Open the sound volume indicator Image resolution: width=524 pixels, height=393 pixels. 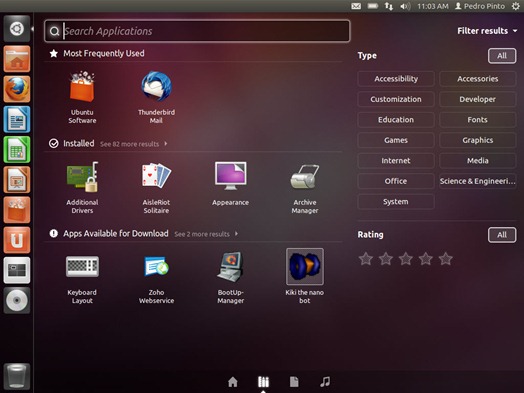click(x=405, y=6)
